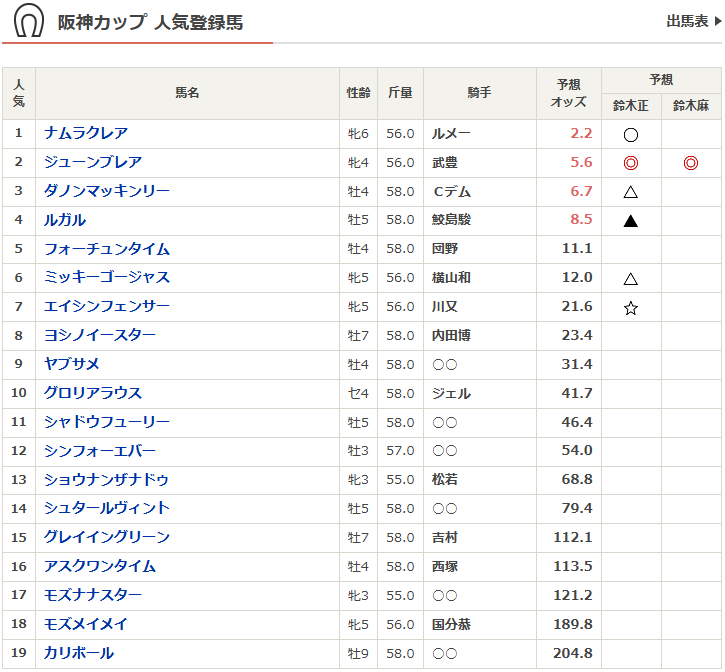Click the 人気 column header
This screenshot has width=725, height=672.
(19, 93)
